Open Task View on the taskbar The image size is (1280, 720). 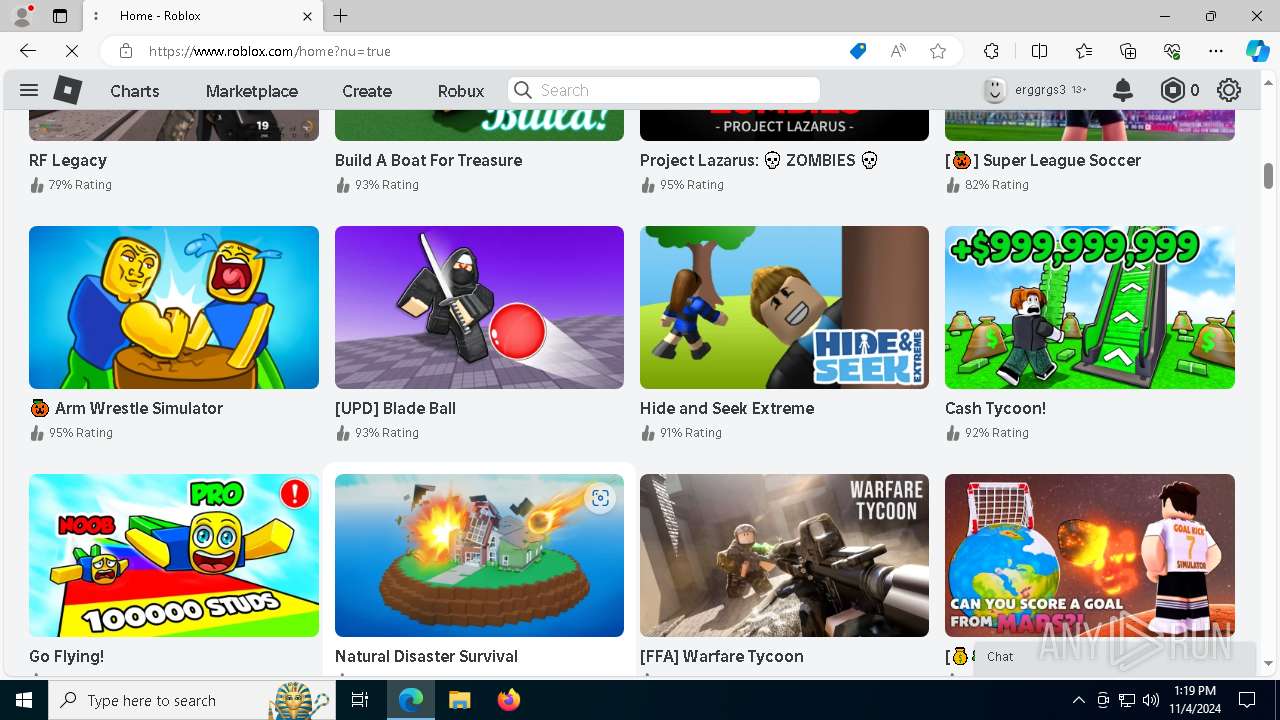(x=360, y=700)
